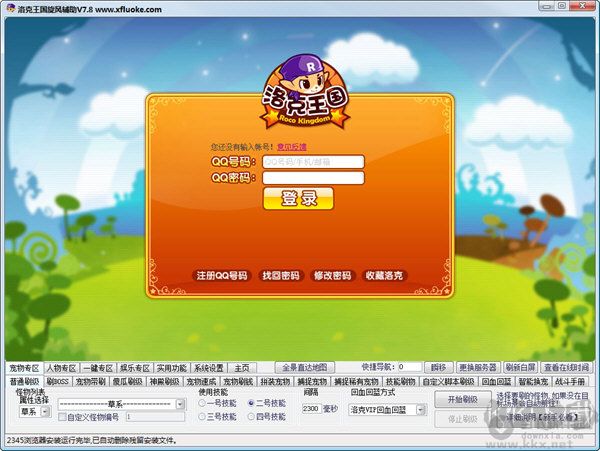Click the 登录 login button

(298, 198)
